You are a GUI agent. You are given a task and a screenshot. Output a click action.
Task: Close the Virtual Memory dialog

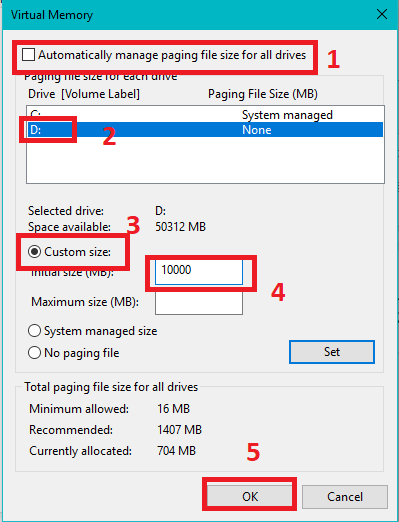(x=382, y=14)
